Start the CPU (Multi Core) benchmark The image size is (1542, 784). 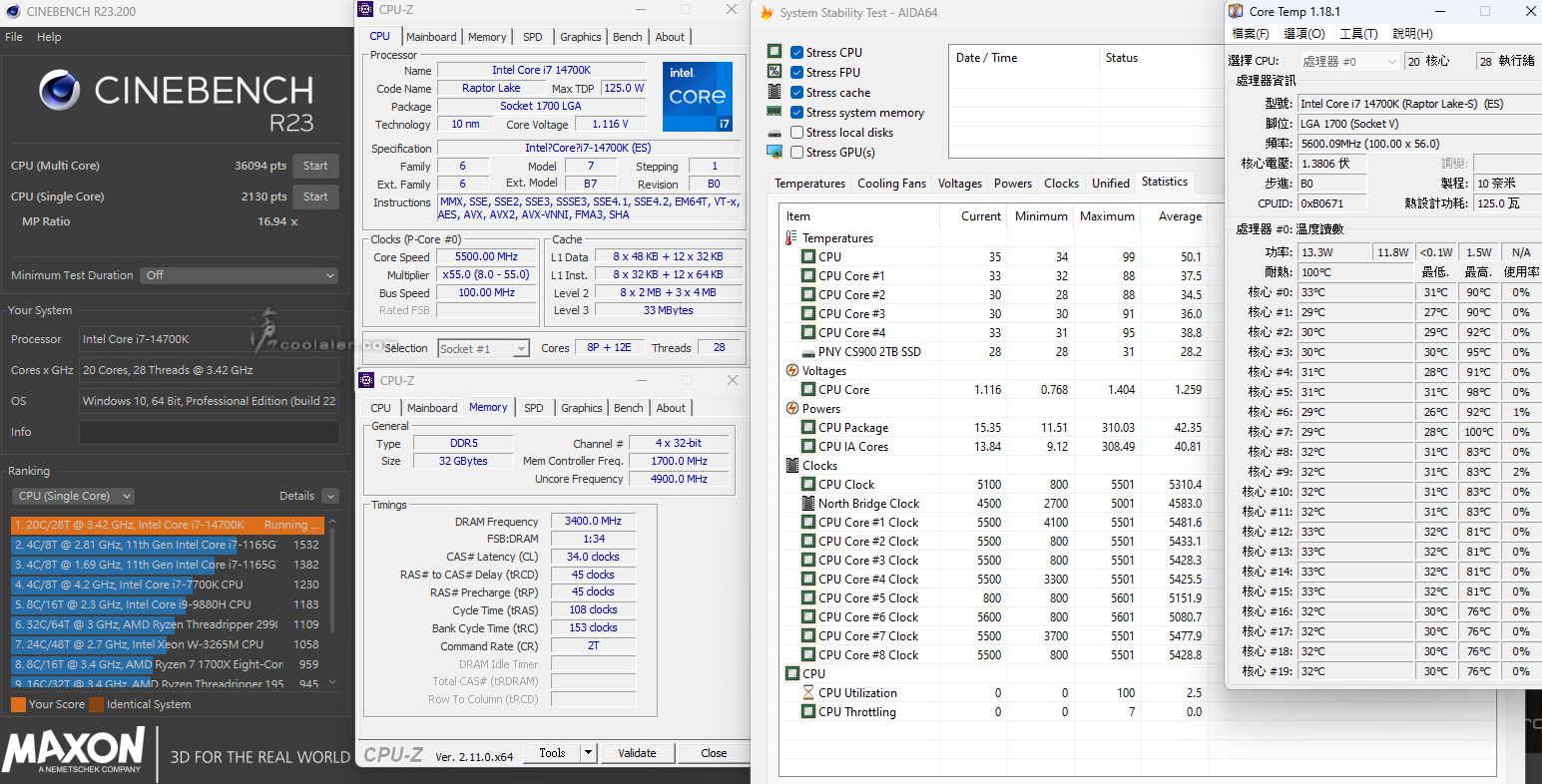[315, 167]
